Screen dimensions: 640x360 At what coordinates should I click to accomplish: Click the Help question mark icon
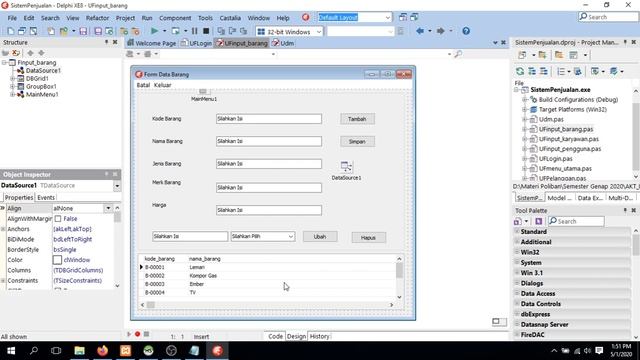[466, 31]
